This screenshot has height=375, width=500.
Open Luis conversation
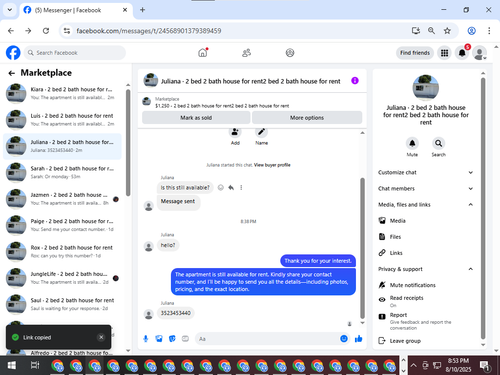pyautogui.click(x=62, y=120)
